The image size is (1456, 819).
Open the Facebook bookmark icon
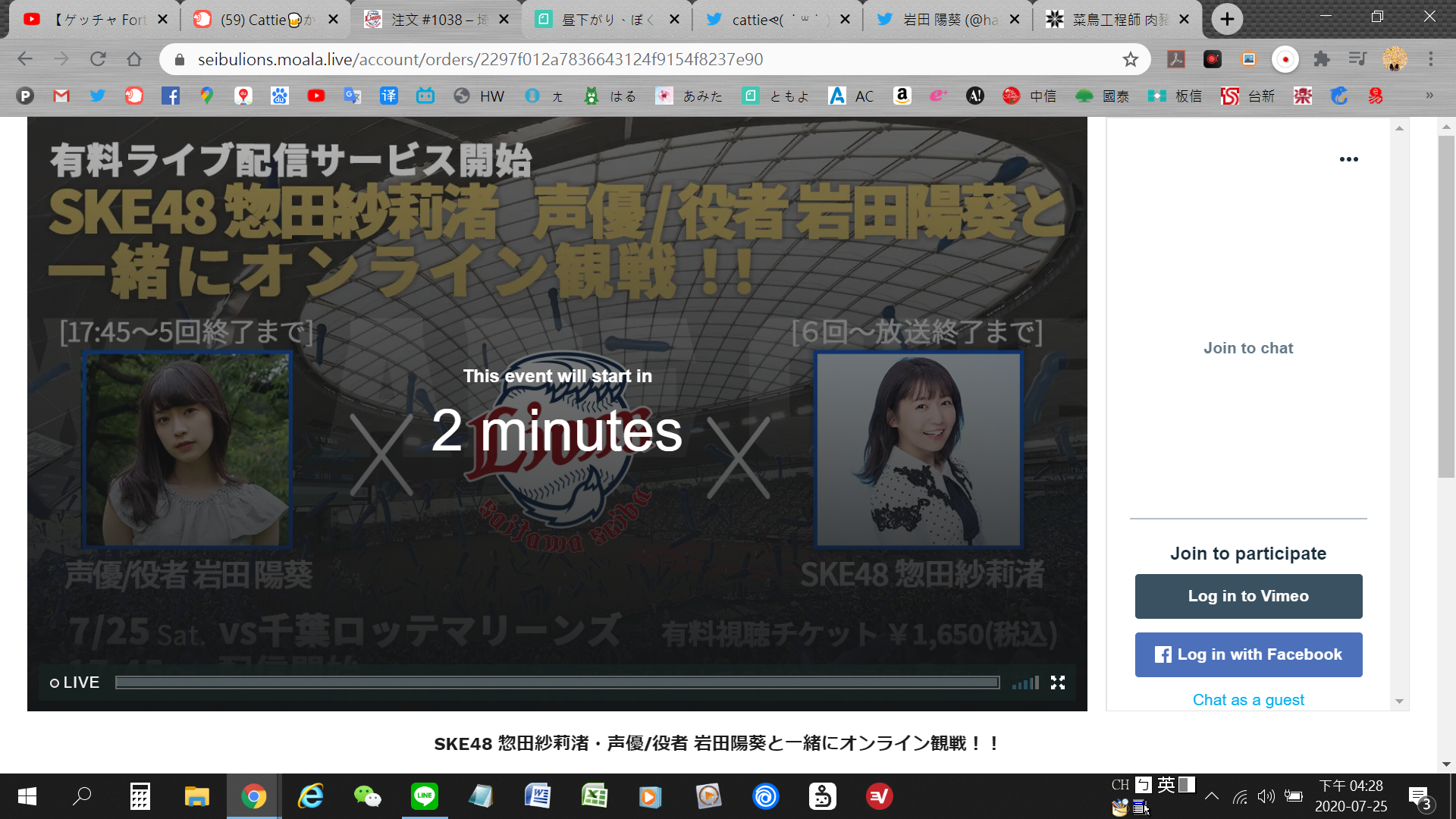coord(171,96)
